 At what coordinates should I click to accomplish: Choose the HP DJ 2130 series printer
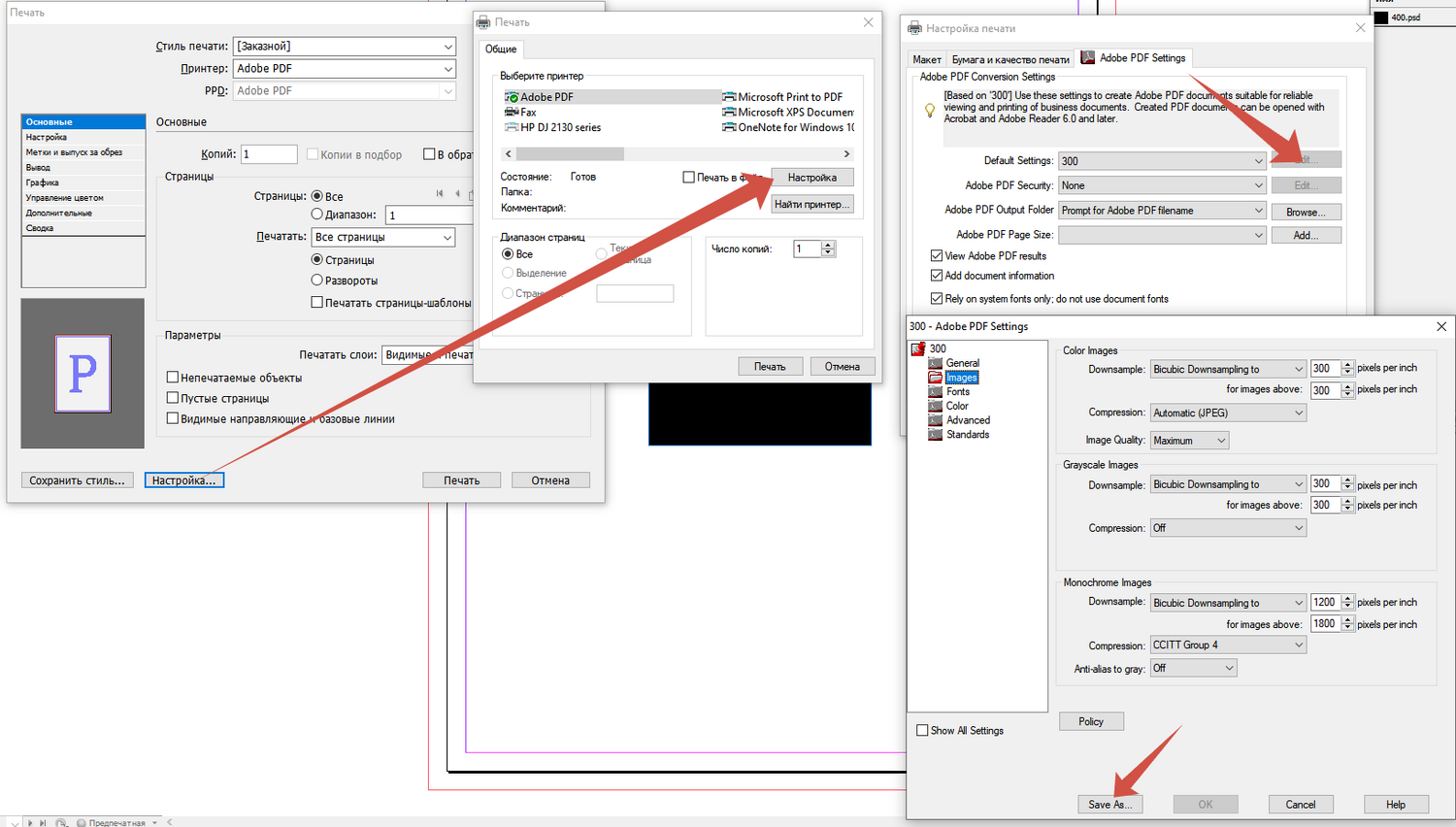pyautogui.click(x=553, y=127)
